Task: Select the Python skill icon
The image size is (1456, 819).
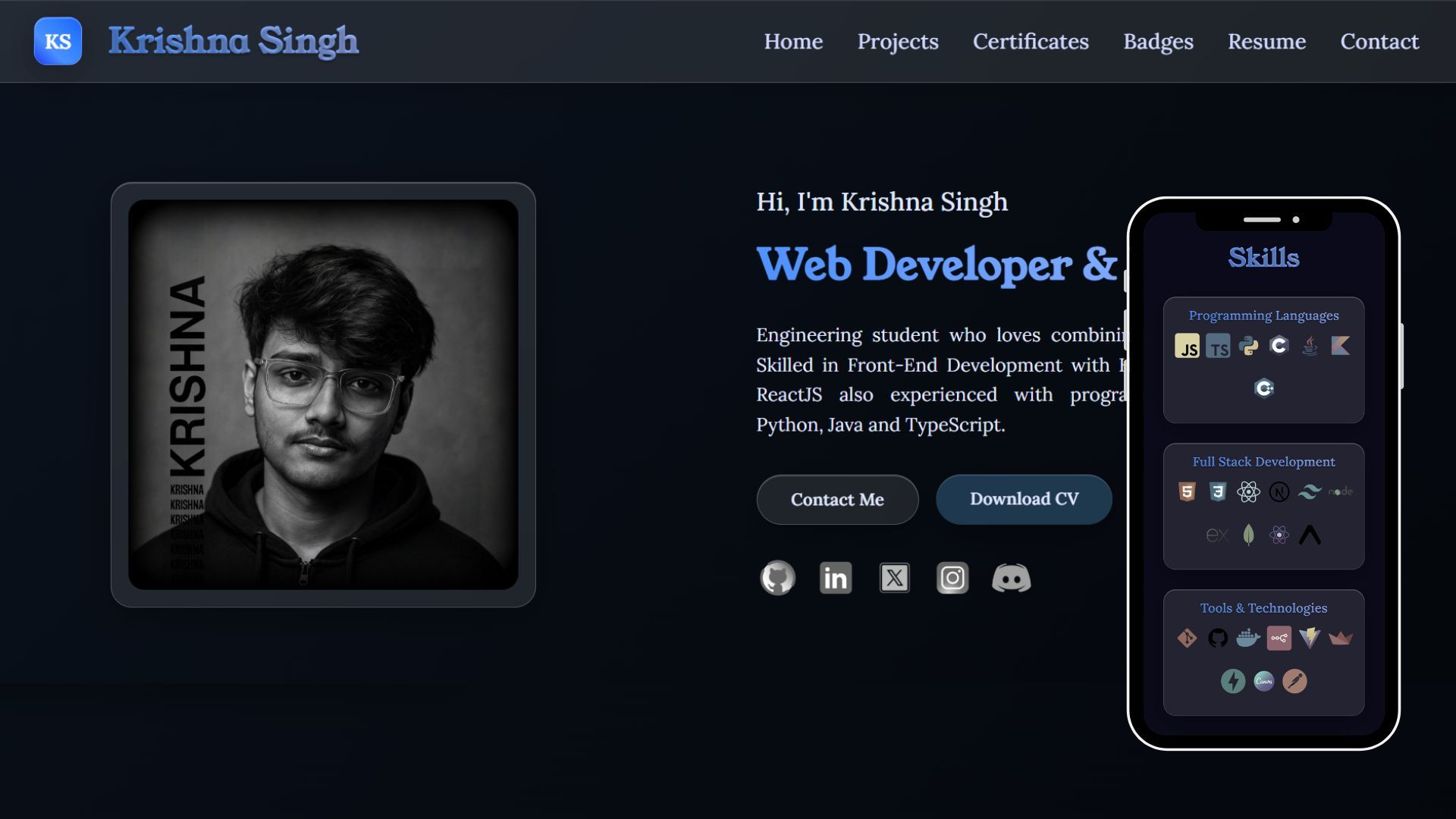Action: pos(1248,346)
